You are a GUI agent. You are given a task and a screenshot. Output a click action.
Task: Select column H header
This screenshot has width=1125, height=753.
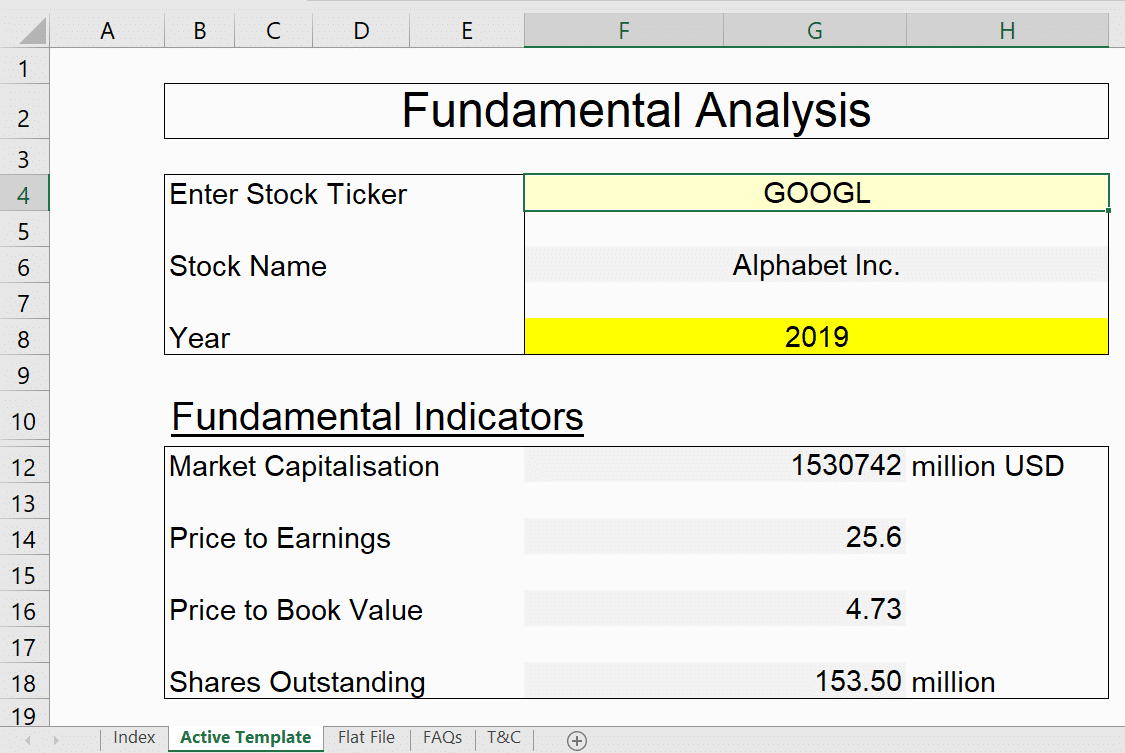(x=1007, y=31)
